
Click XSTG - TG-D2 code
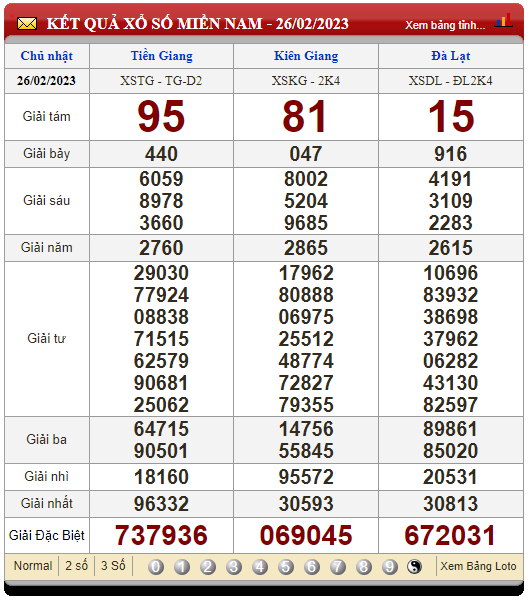[161, 81]
